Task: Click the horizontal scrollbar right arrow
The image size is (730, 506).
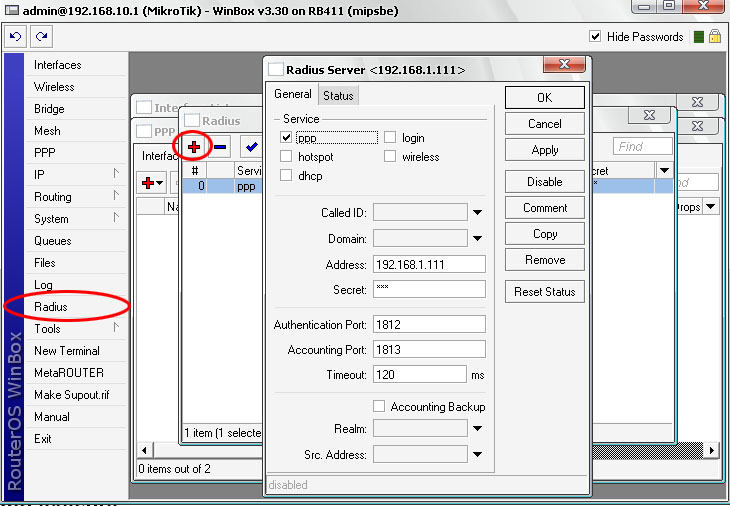Action: click(x=711, y=450)
